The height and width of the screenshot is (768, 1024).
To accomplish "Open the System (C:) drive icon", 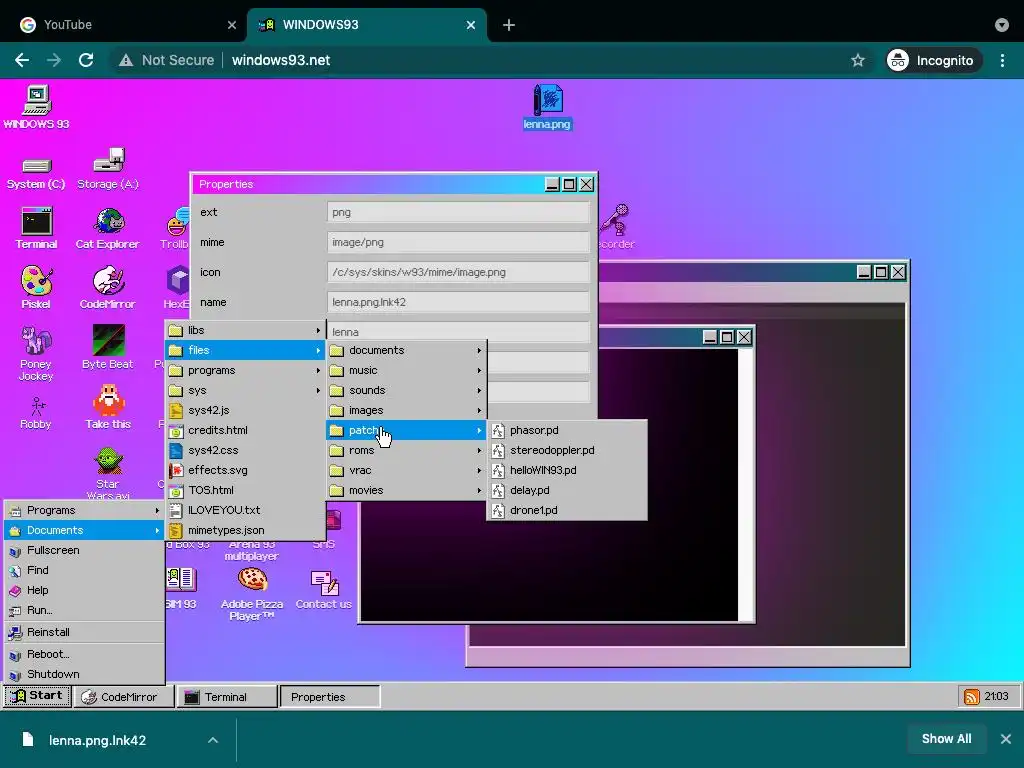I will (x=36, y=172).
